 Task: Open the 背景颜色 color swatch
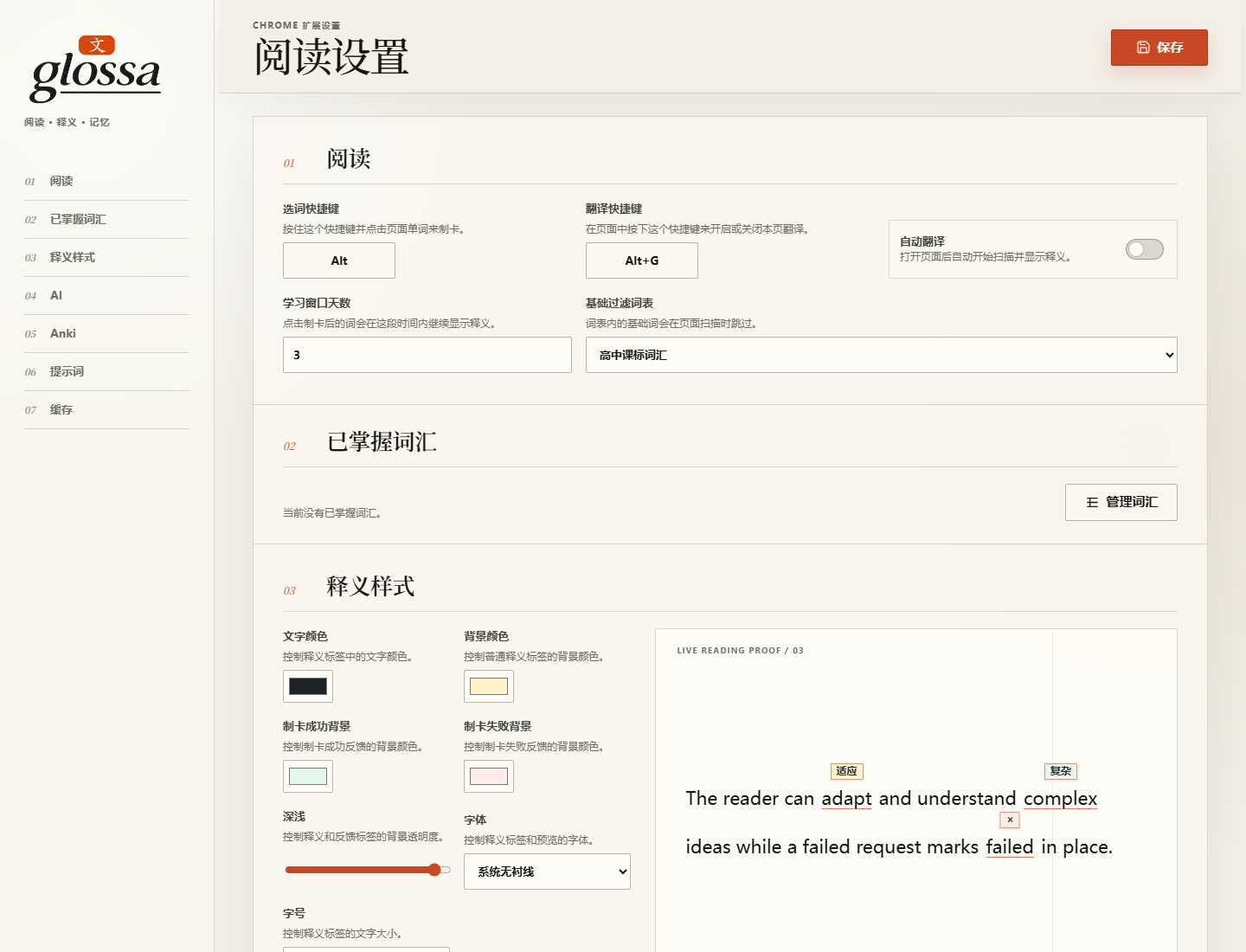coord(489,686)
